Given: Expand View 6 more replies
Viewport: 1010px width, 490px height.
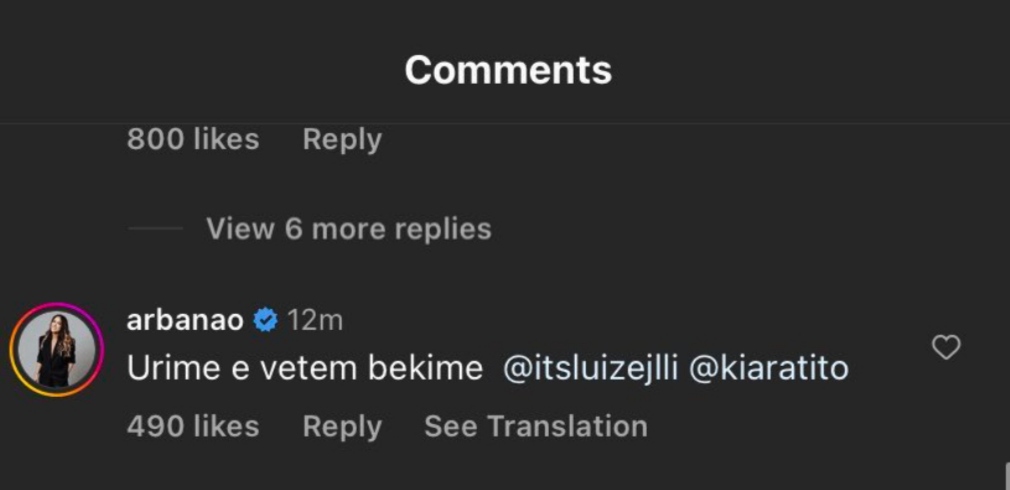Looking at the screenshot, I should [x=348, y=229].
